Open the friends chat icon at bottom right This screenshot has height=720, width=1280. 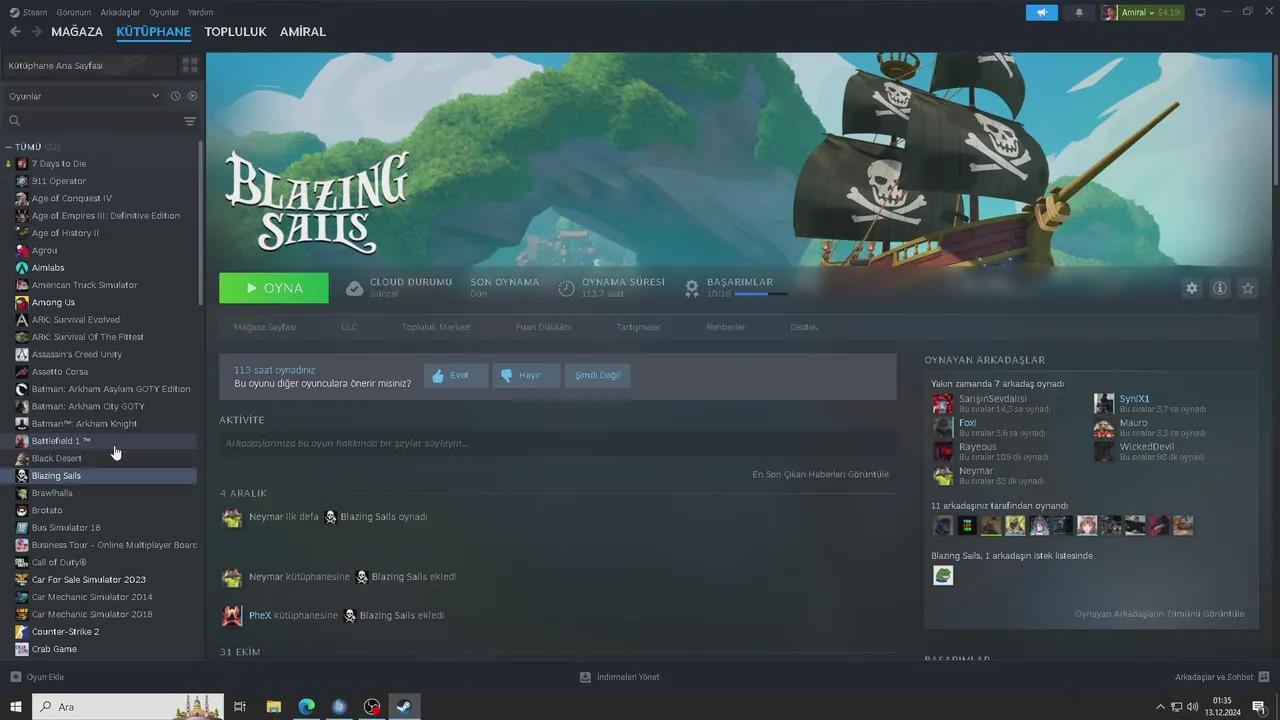pyautogui.click(x=1264, y=677)
